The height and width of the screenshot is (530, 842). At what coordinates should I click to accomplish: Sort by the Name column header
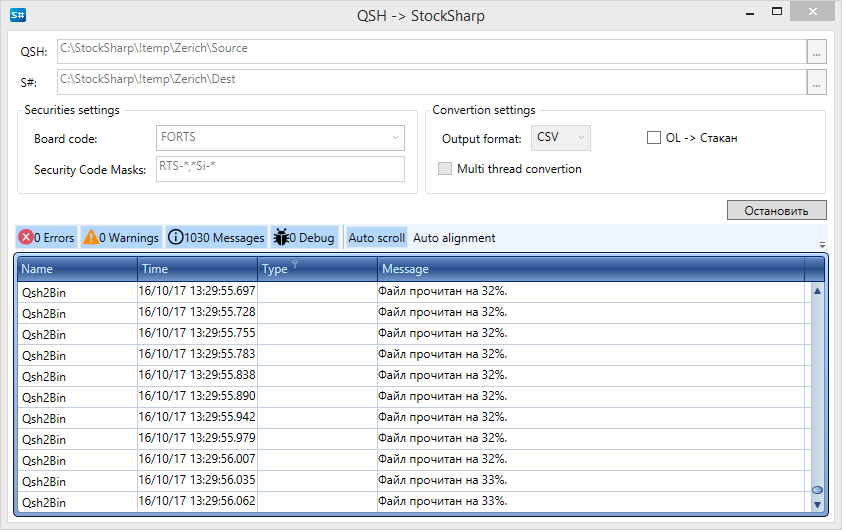(77, 269)
